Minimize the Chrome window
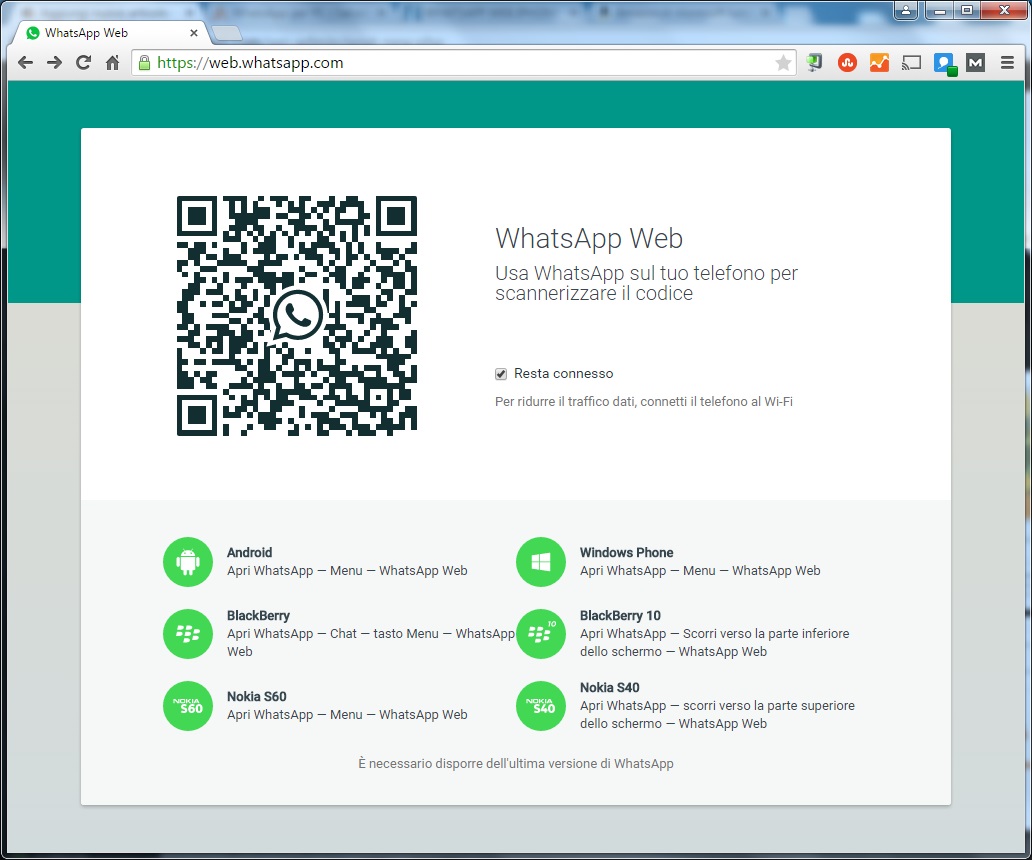The image size is (1032, 860). tap(939, 11)
